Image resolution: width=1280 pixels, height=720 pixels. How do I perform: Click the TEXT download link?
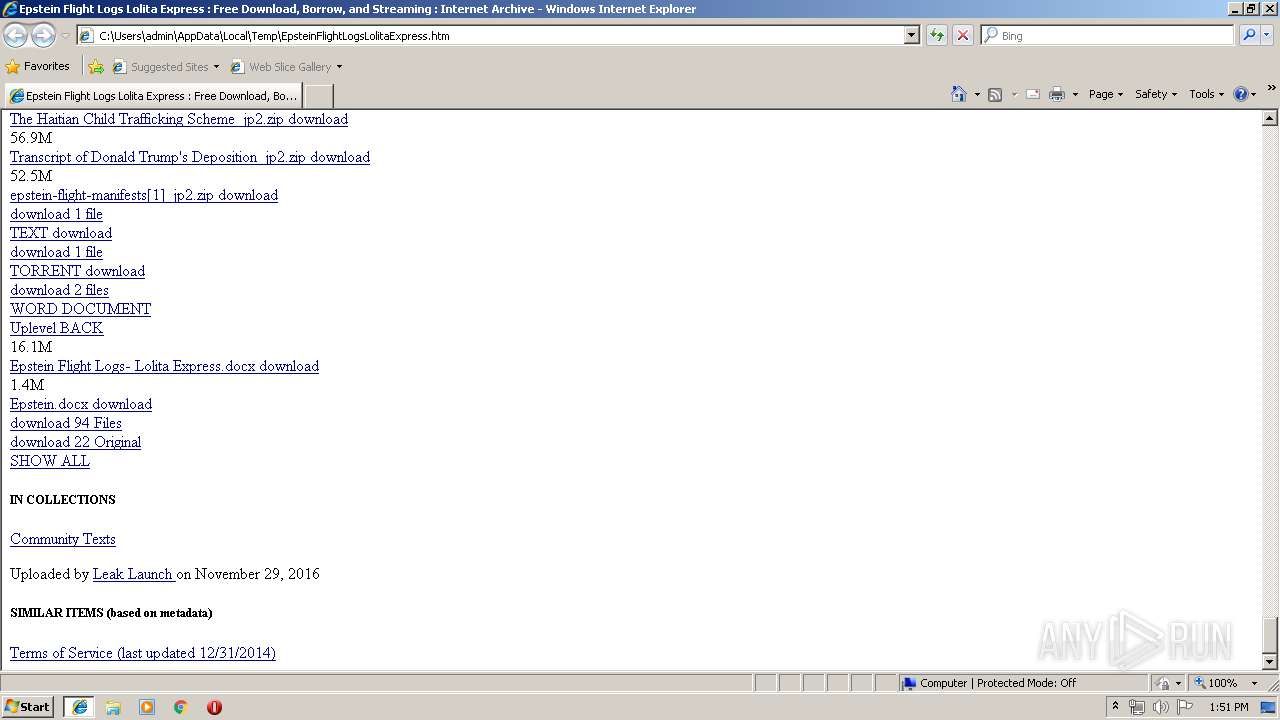[x=61, y=233]
